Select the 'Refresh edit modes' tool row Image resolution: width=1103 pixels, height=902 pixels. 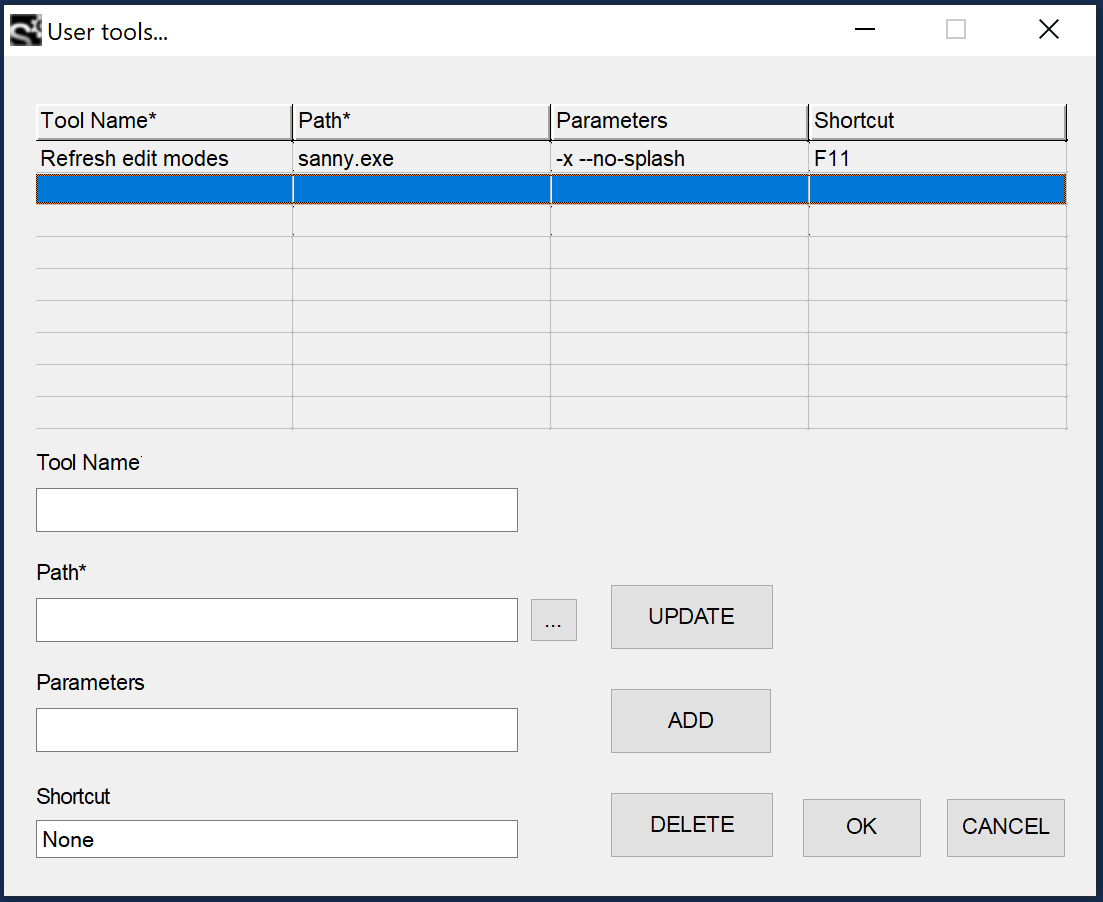click(x=135, y=159)
